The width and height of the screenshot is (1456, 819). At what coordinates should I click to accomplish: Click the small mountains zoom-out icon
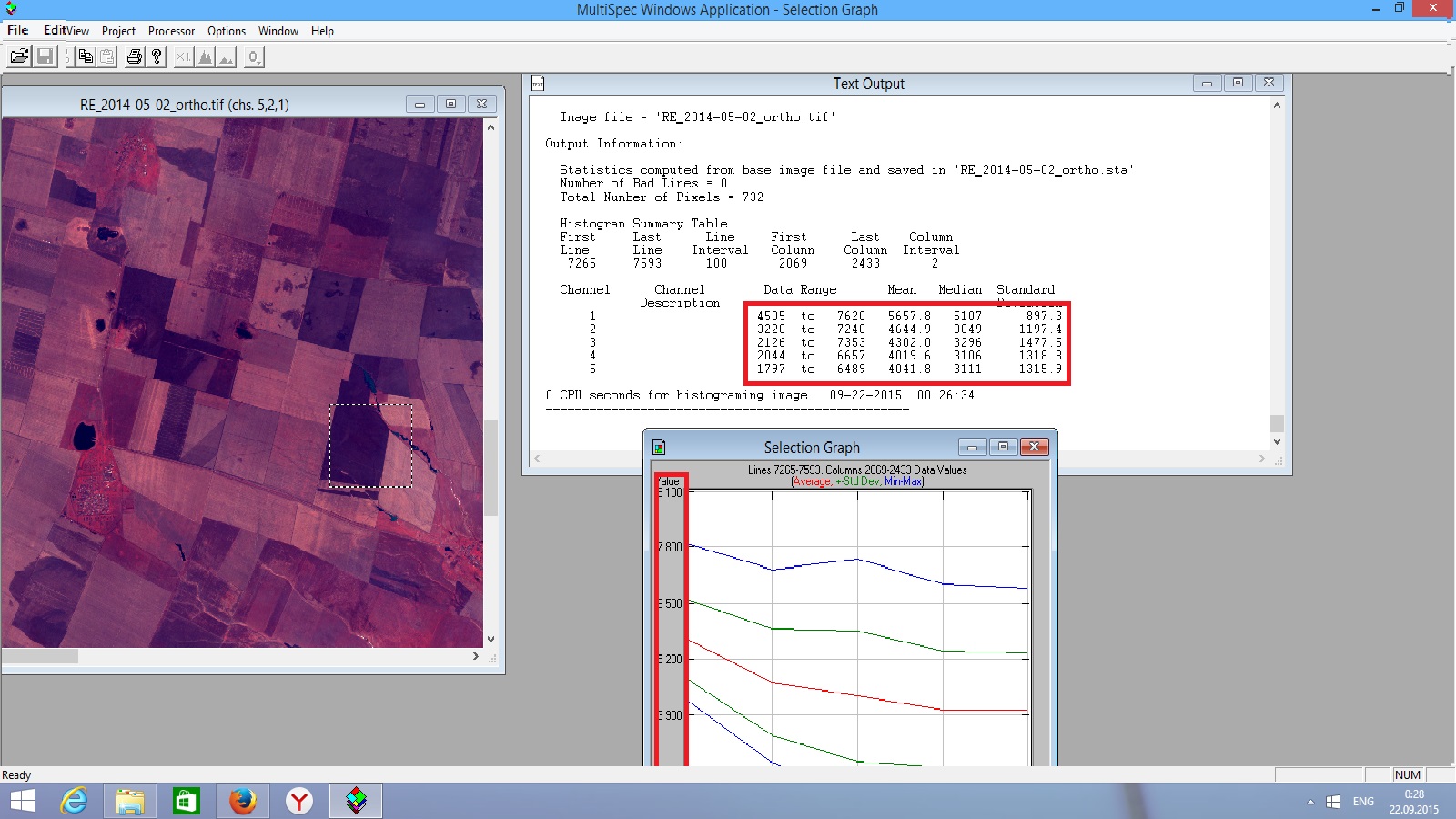(227, 57)
